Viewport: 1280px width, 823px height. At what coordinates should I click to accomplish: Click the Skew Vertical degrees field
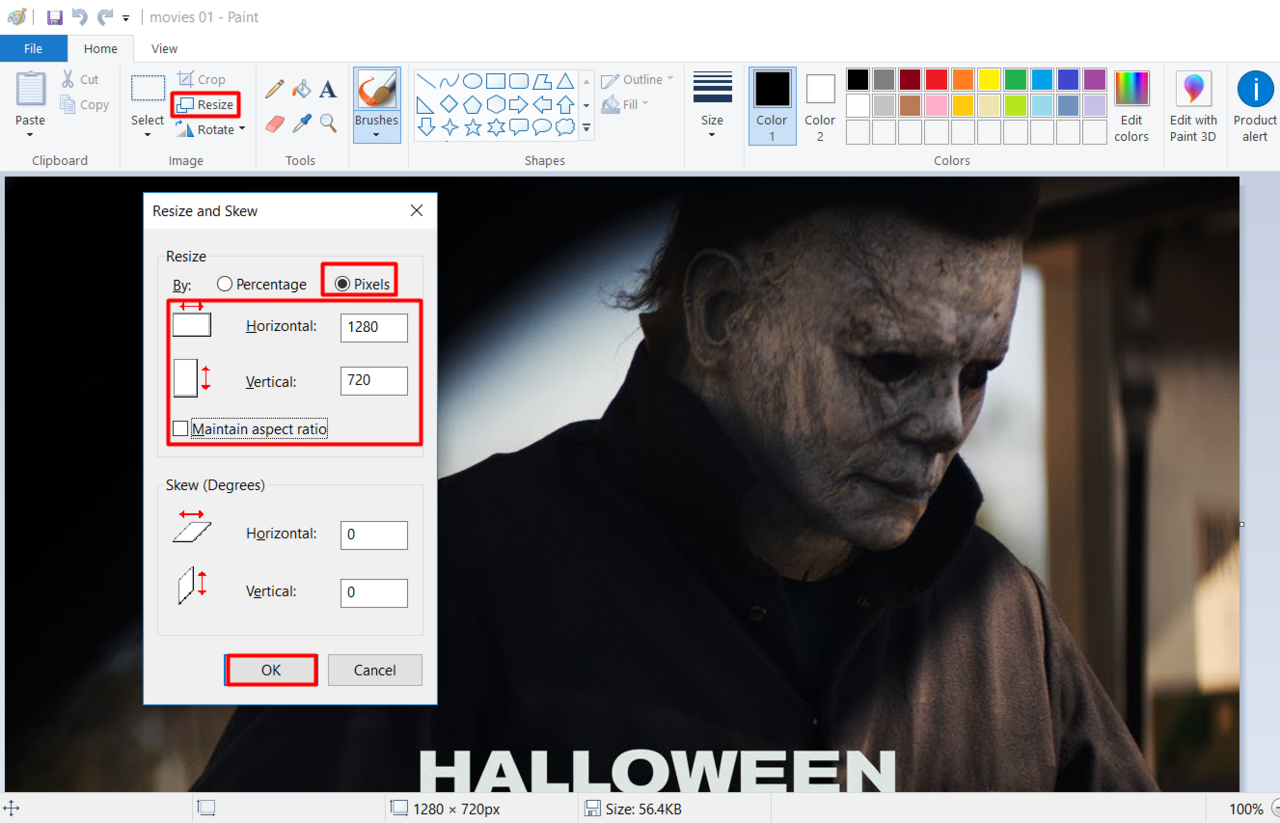tap(374, 592)
